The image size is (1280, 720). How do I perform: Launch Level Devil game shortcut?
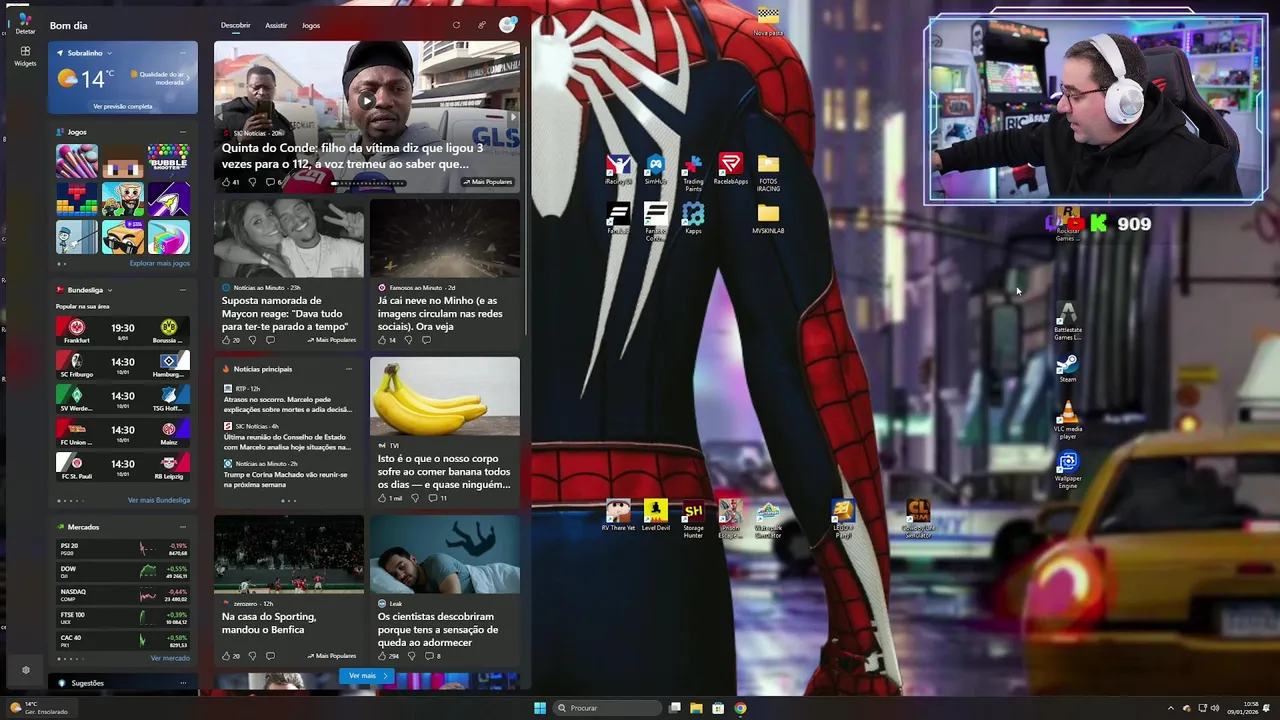[656, 516]
